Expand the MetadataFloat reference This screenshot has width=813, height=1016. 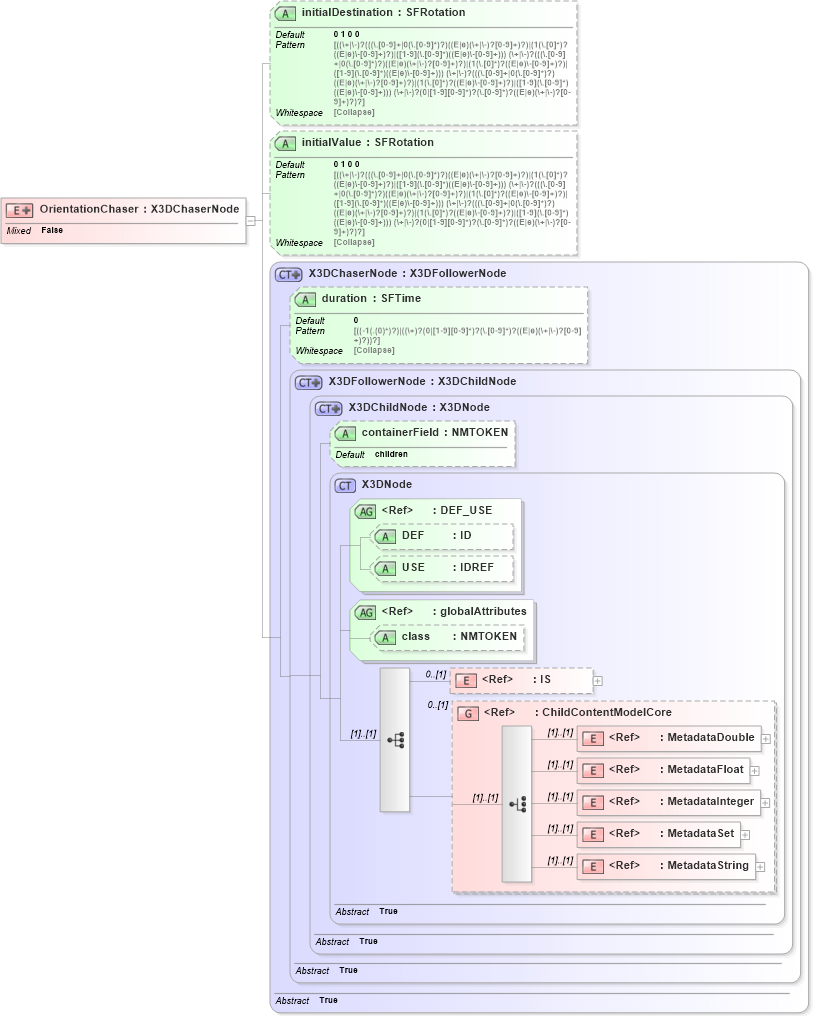tap(755, 771)
